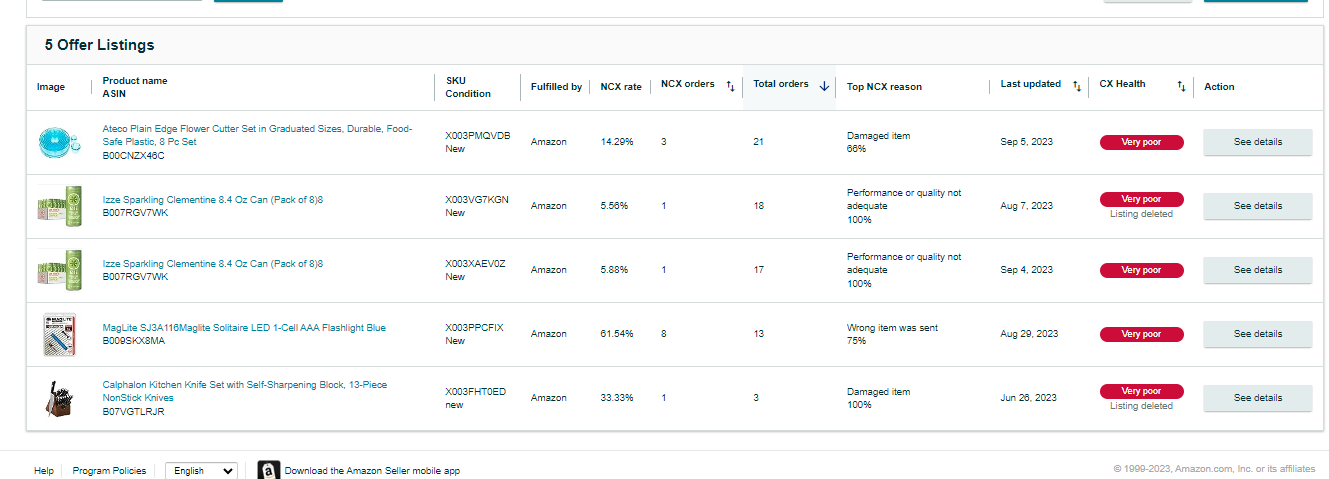
Task: Open Calphalon Kitchen Knife Set link
Action: coord(245,391)
